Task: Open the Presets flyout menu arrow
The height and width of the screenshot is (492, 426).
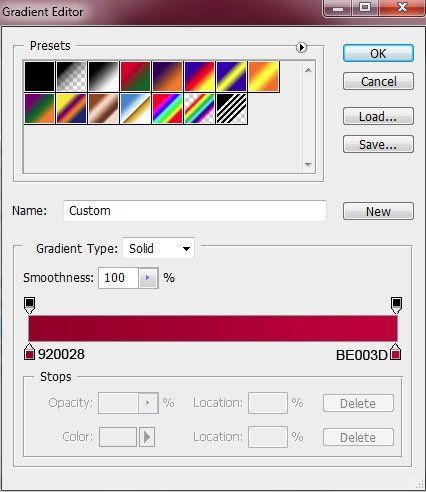Action: pyautogui.click(x=301, y=47)
